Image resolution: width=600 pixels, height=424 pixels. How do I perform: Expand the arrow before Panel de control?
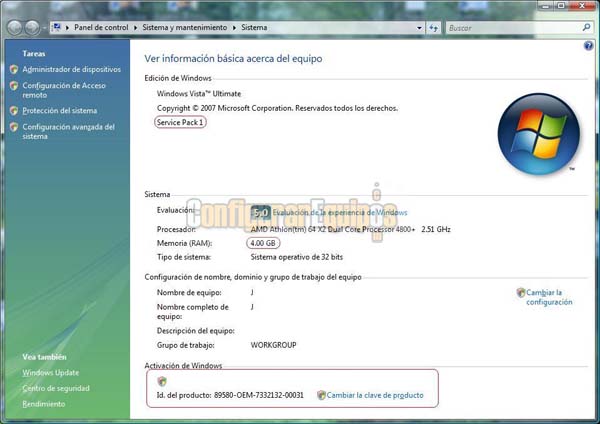tap(67, 28)
